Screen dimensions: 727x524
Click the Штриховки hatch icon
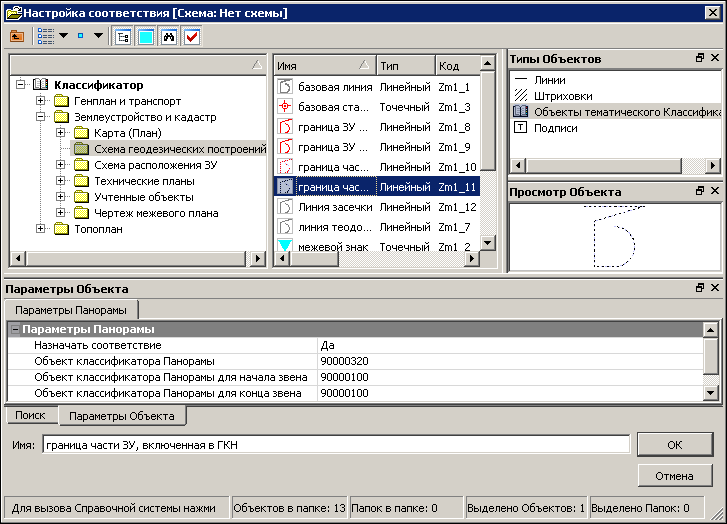pyautogui.click(x=521, y=96)
